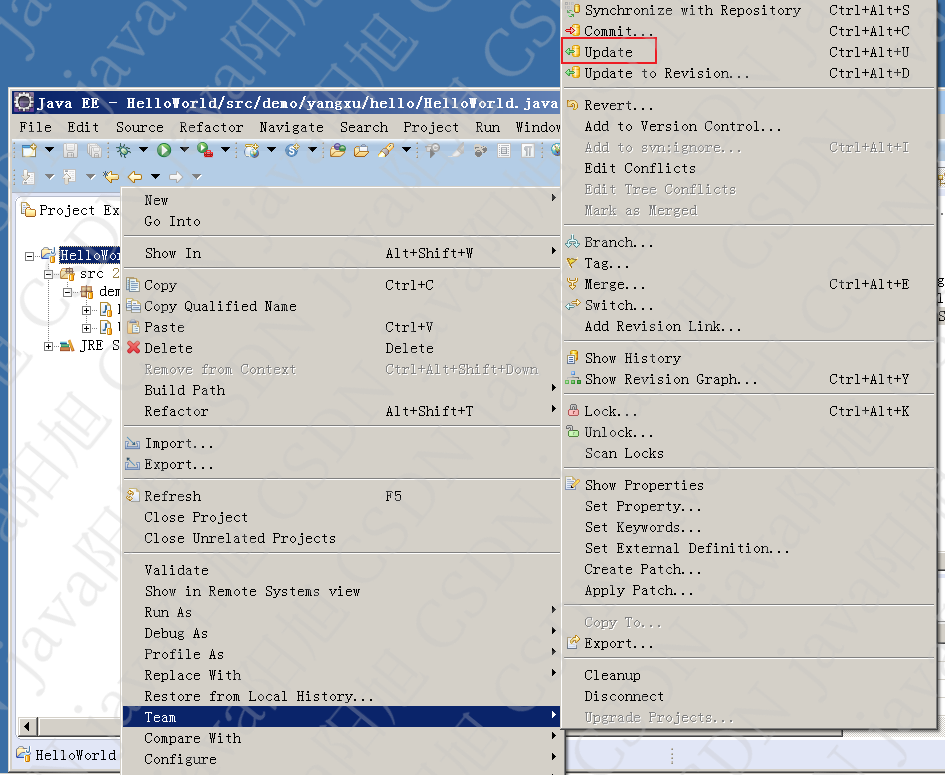The width and height of the screenshot is (945, 775).
Task: Click the Refresh icon in the context menu
Action: [131, 495]
